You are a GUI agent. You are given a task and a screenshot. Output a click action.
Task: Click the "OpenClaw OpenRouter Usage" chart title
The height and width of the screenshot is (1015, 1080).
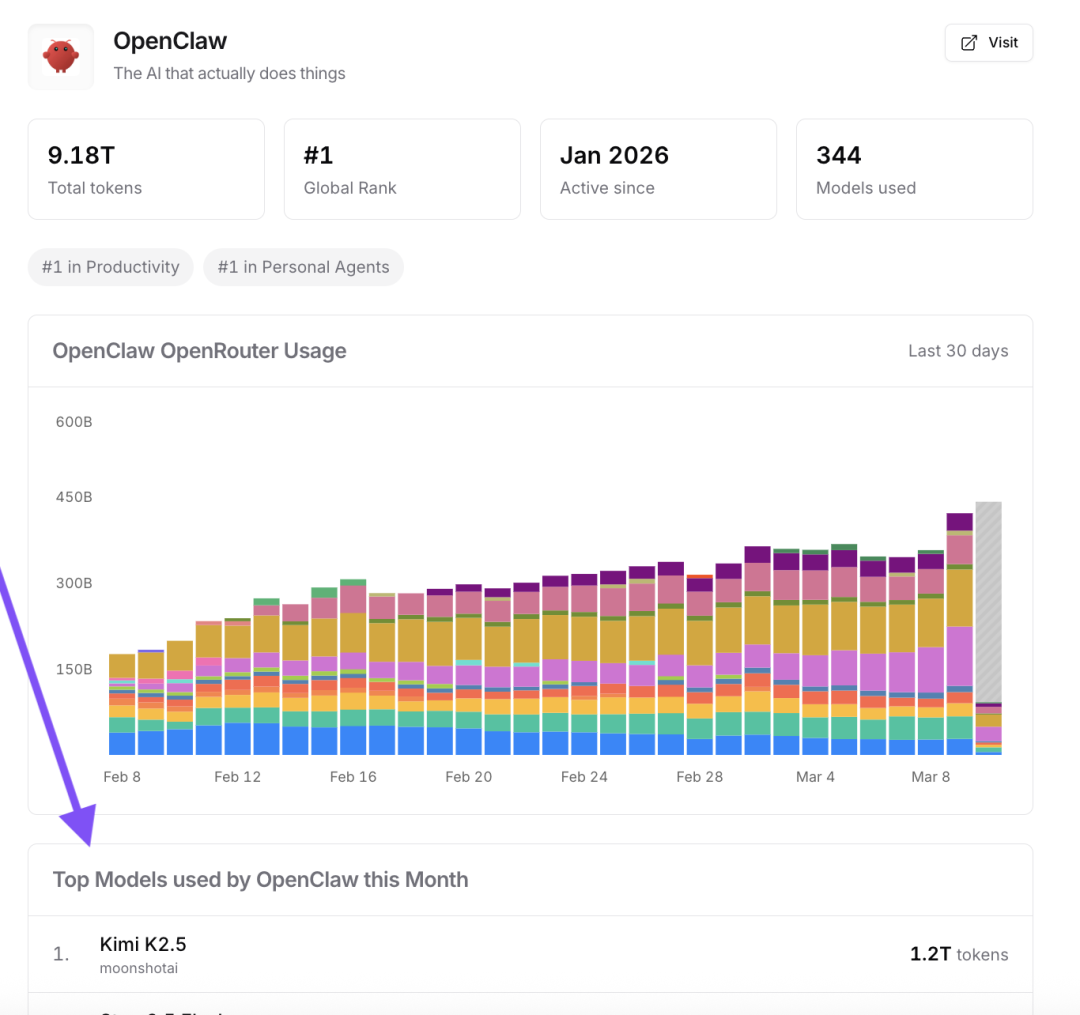199,351
